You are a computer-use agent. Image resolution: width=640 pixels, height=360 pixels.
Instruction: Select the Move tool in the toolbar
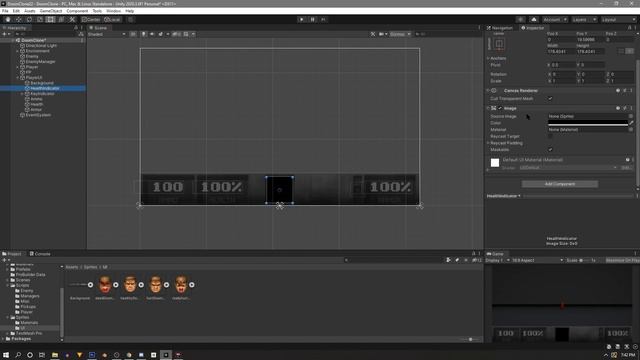[18, 20]
